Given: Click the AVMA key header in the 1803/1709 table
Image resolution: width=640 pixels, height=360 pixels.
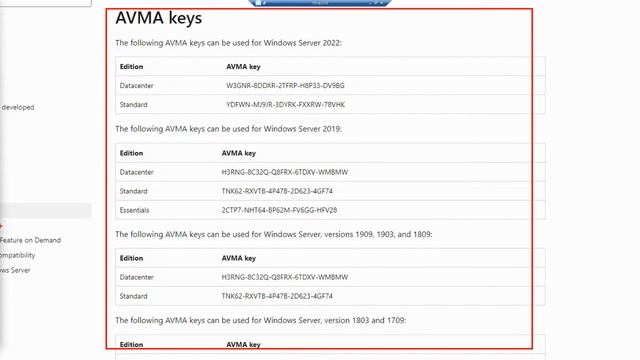Looking at the screenshot, I should tap(243, 344).
